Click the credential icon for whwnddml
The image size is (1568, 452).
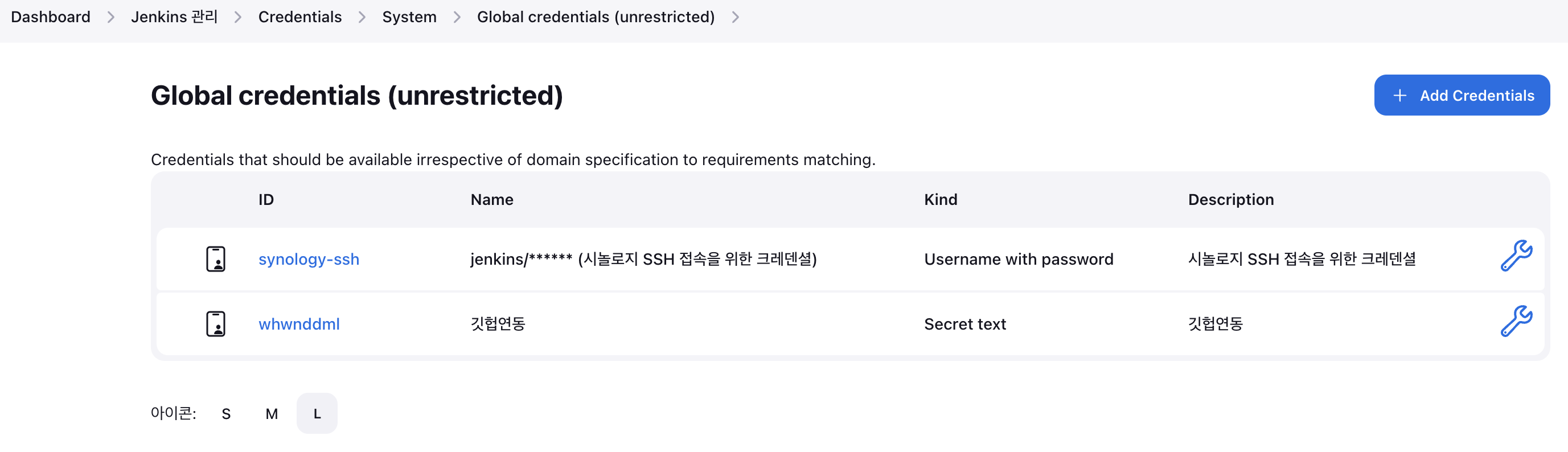pyautogui.click(x=215, y=324)
